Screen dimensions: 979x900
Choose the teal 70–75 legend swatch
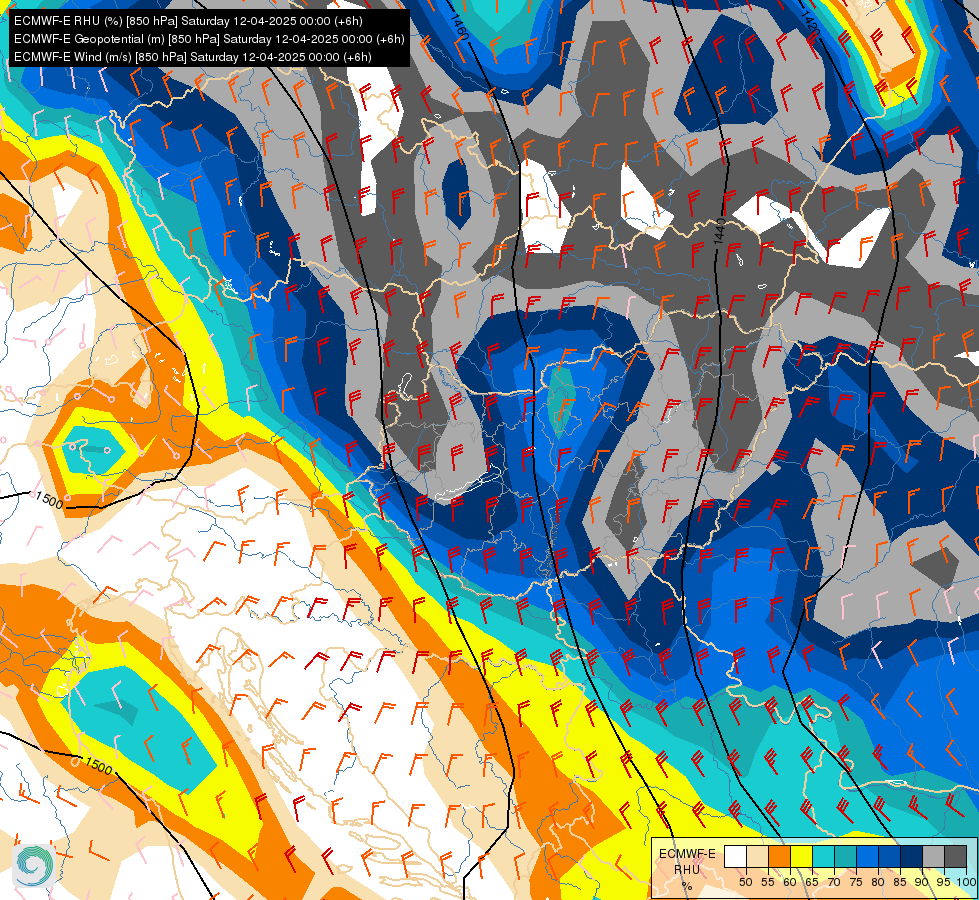[845, 856]
